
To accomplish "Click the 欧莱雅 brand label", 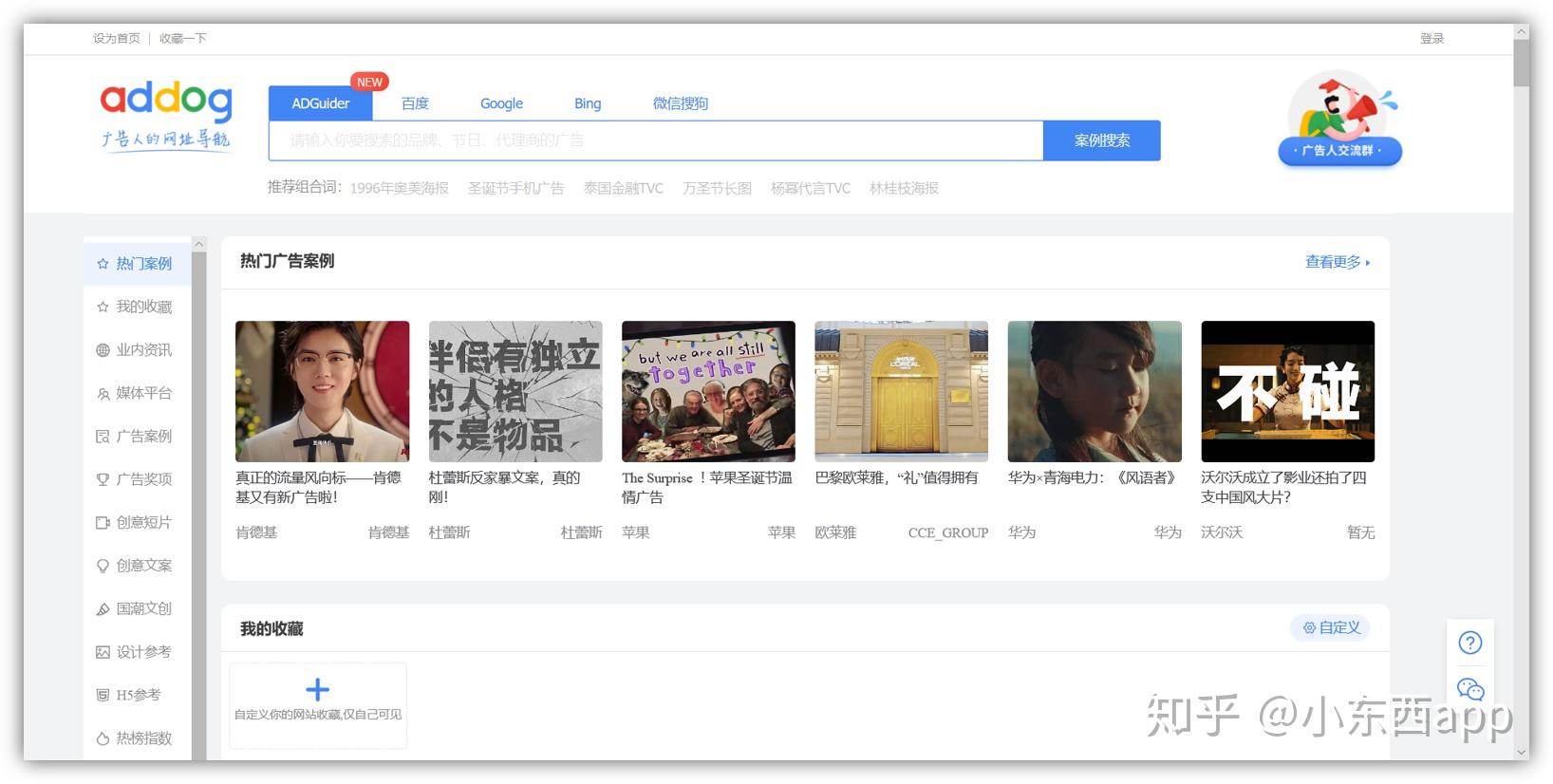I will (x=835, y=532).
